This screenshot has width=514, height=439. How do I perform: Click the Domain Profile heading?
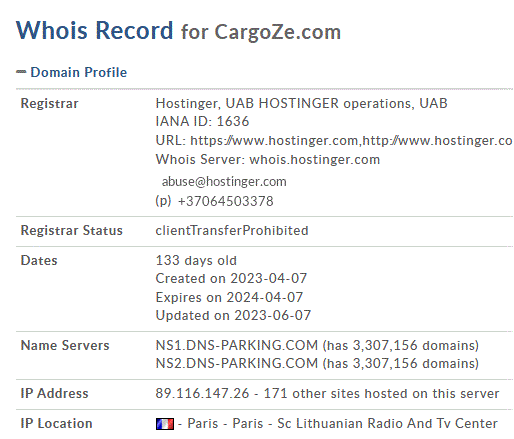pos(79,72)
